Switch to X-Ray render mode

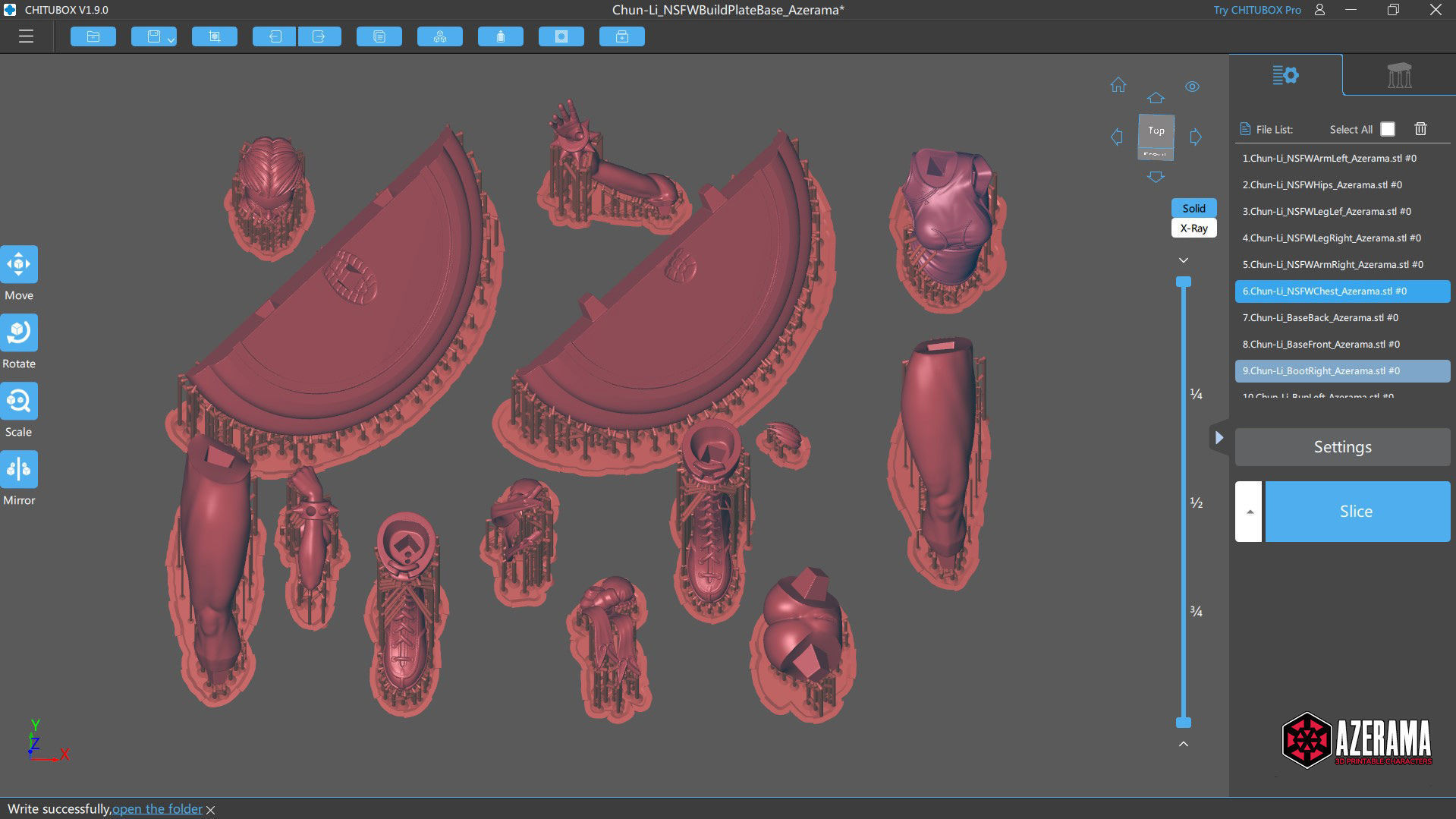click(1193, 228)
